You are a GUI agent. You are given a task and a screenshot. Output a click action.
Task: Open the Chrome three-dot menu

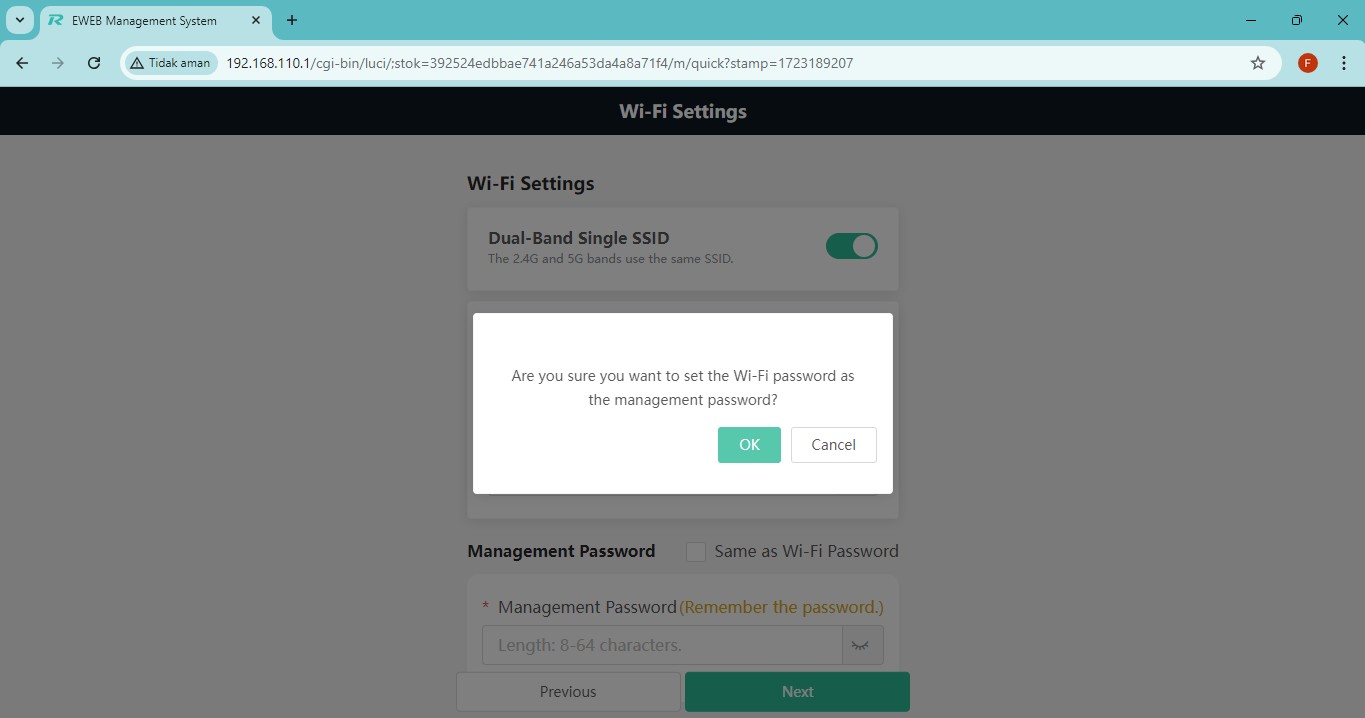click(x=1343, y=63)
